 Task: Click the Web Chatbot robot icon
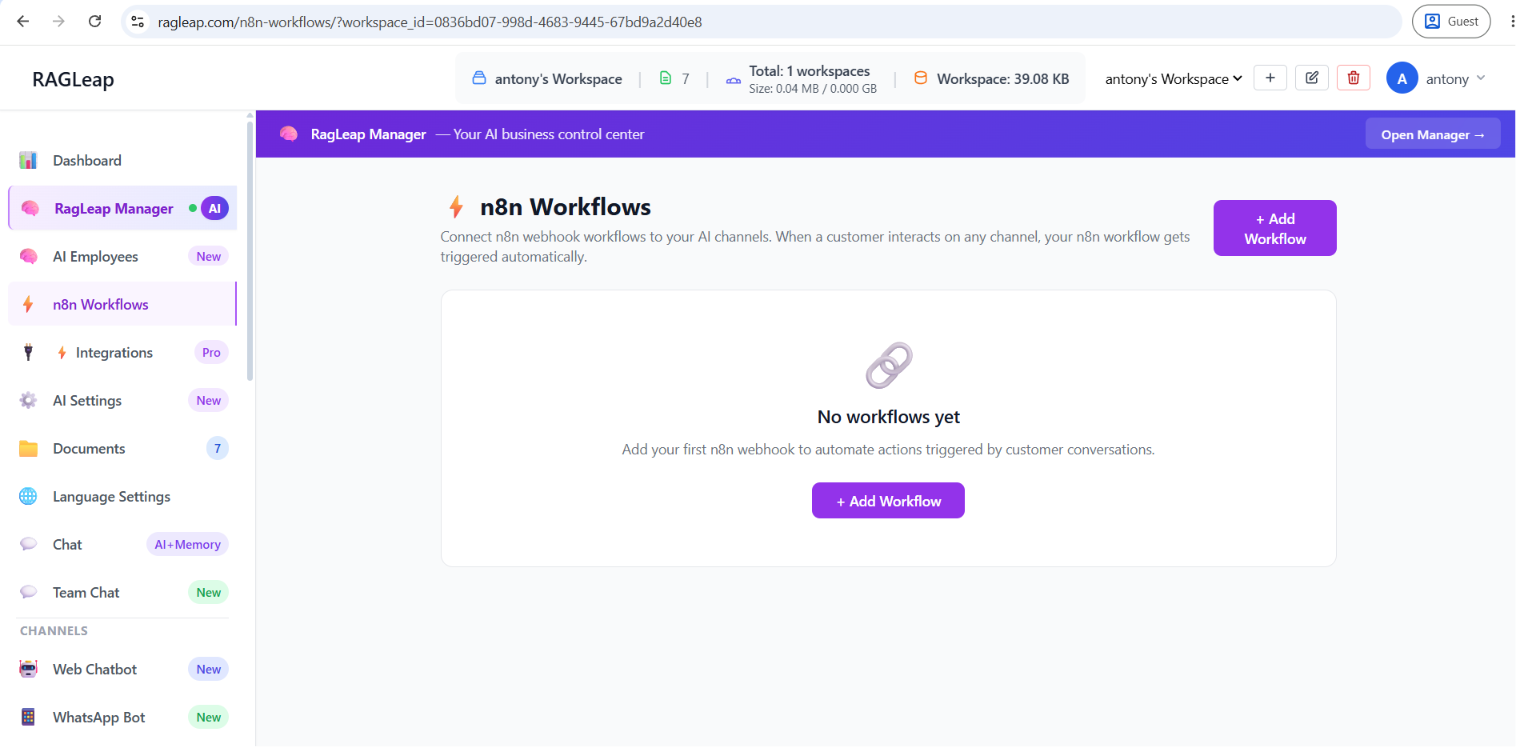[28, 669]
